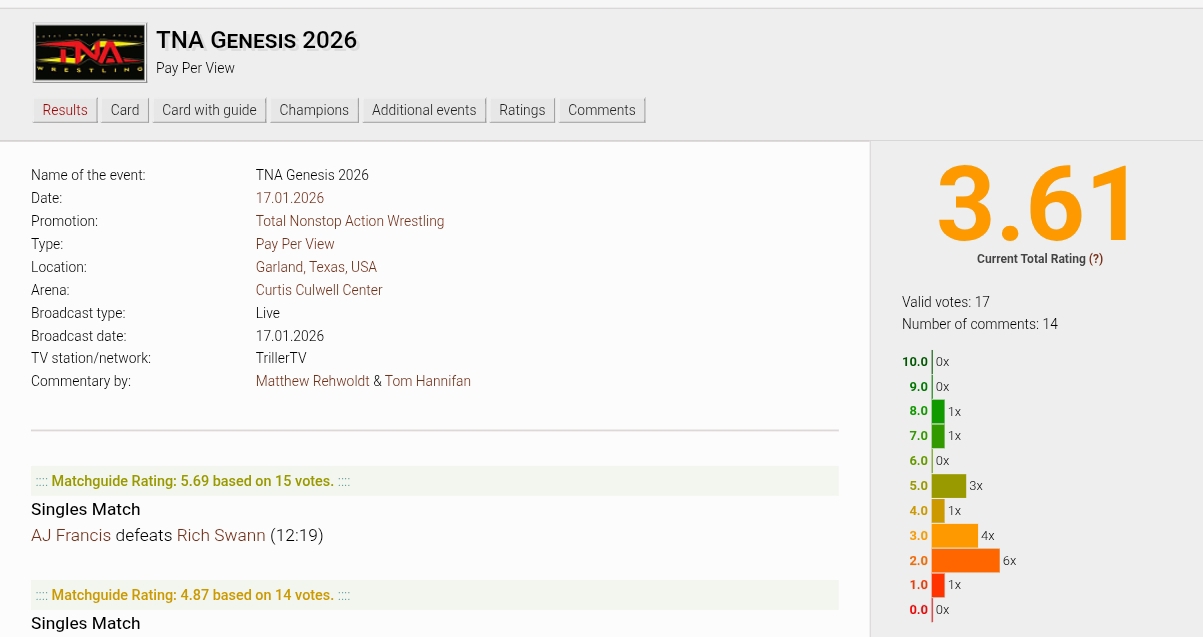This screenshot has height=637, width=1203.
Task: Click the Pay Per View type link
Action: click(x=295, y=244)
